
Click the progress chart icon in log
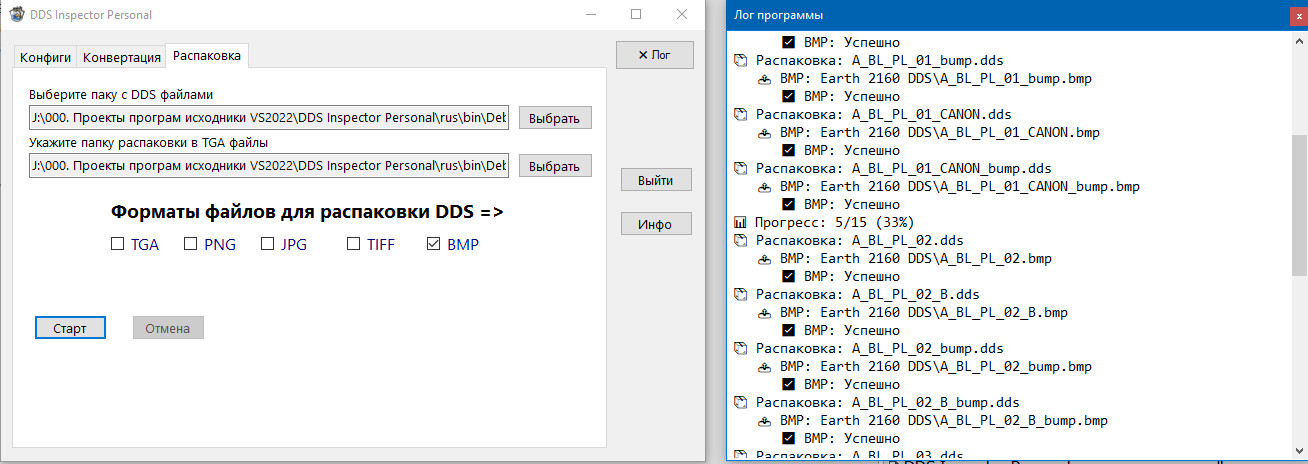click(740, 222)
